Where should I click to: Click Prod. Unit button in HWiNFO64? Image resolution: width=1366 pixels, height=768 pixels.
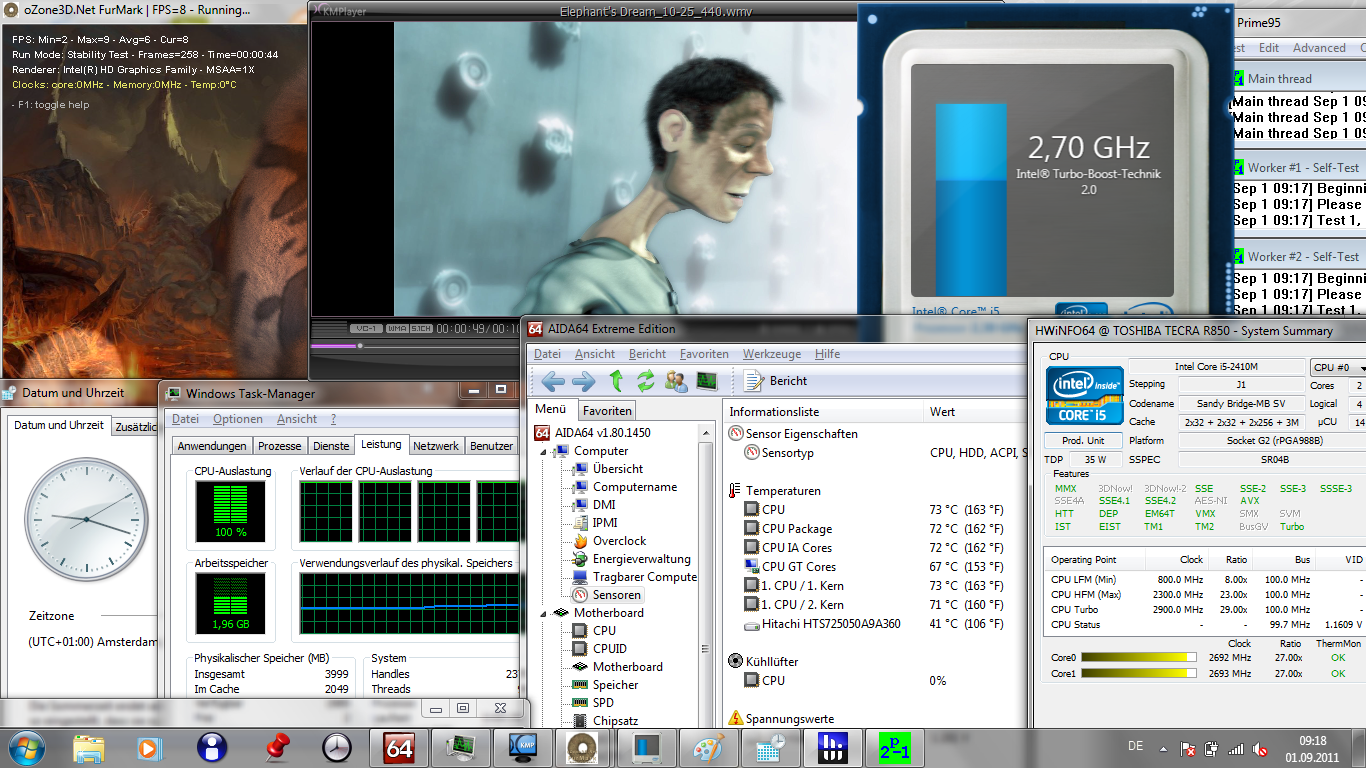1083,441
